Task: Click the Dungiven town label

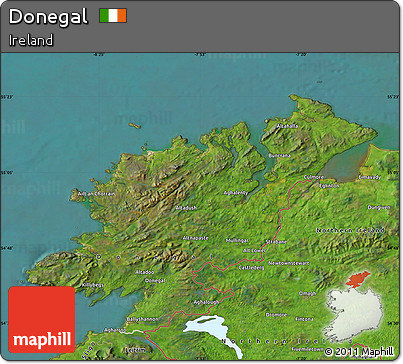Action: pyautogui.click(x=379, y=207)
